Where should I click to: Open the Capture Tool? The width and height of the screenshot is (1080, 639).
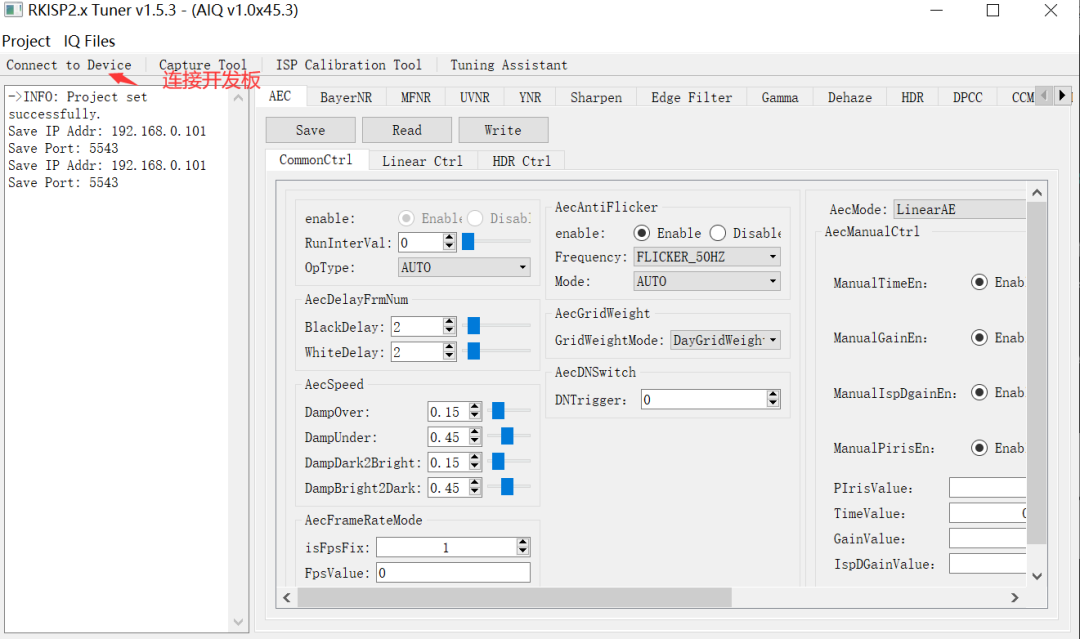[203, 65]
